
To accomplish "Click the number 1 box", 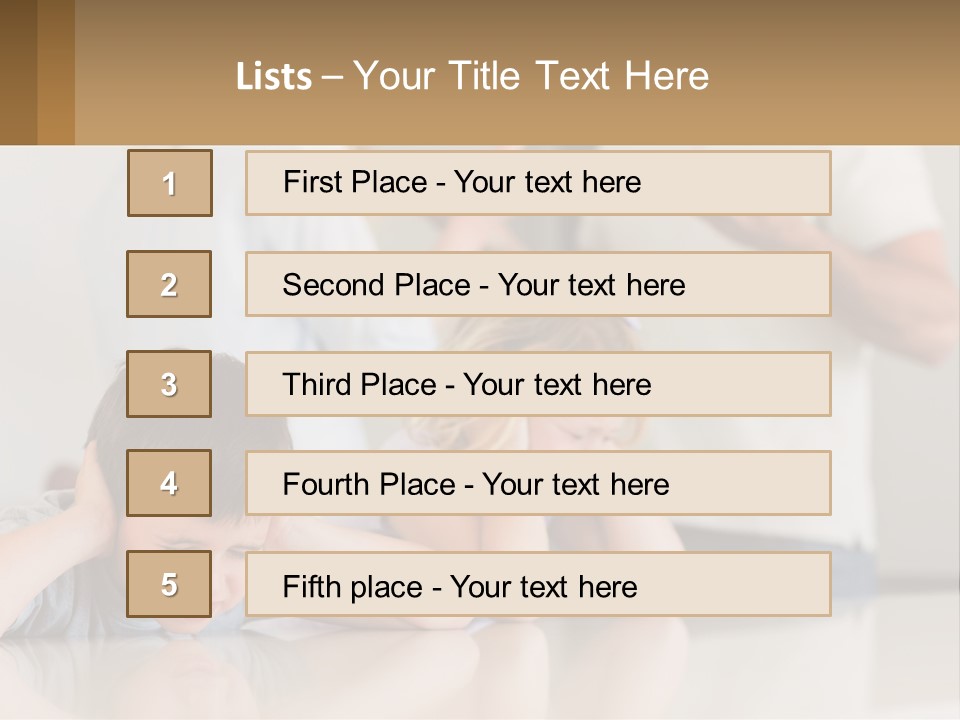I will tap(170, 183).
